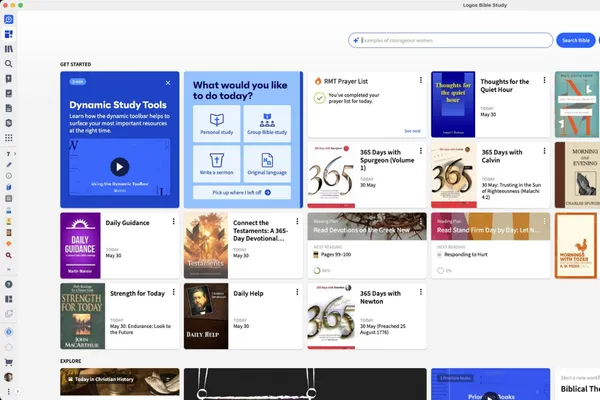Click the blue open-book shortcut icon
Image resolution: width=600 pixels, height=400 pixels.
[8, 187]
